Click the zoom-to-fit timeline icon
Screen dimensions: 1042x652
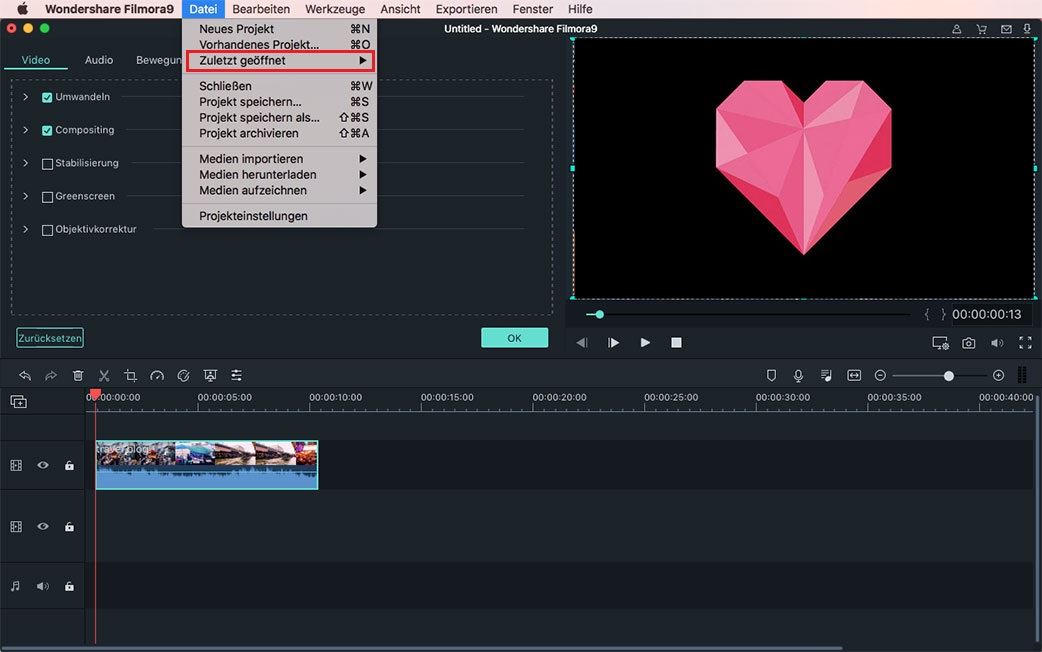[854, 376]
